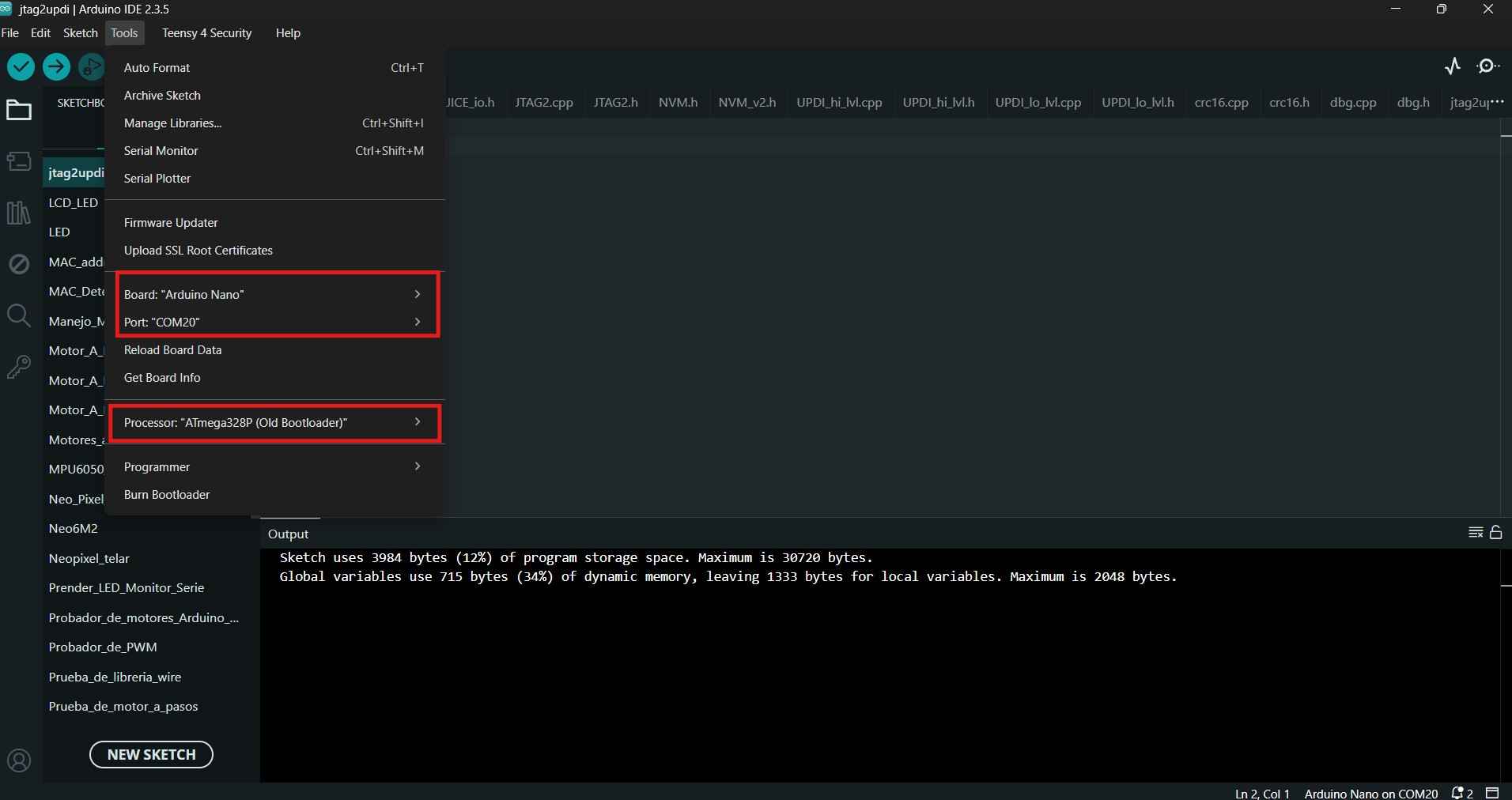Switch to the UPDI_lo_lvl.h tab
The image size is (1512, 800).
pyautogui.click(x=1138, y=103)
